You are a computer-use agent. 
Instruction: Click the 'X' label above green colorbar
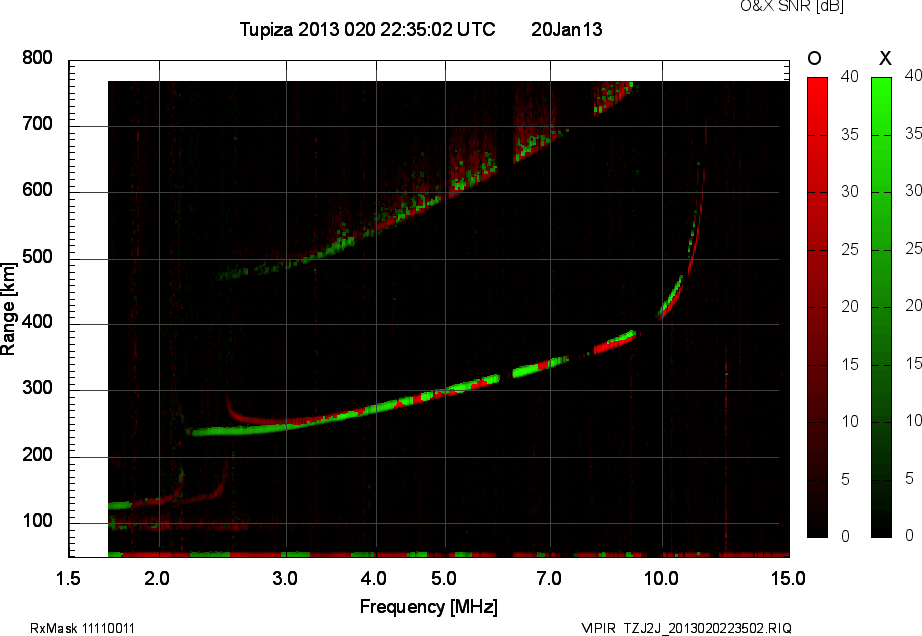(x=885, y=58)
